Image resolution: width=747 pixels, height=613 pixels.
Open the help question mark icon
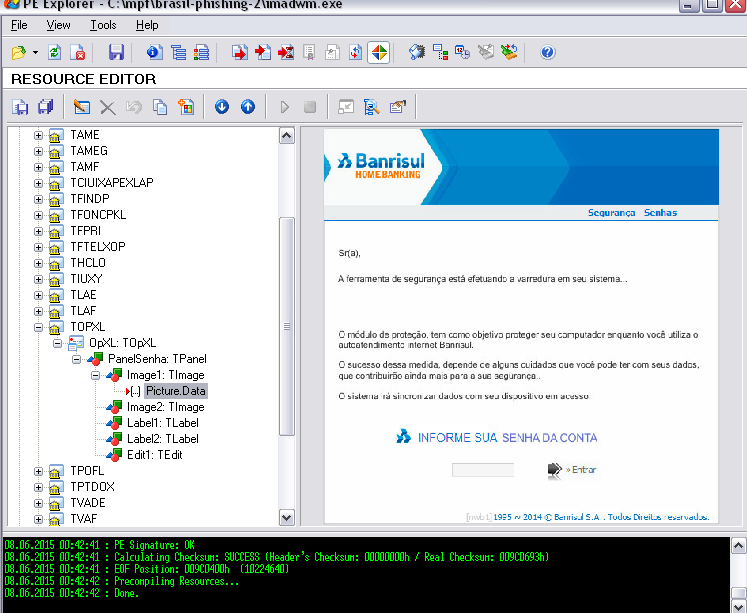(547, 52)
